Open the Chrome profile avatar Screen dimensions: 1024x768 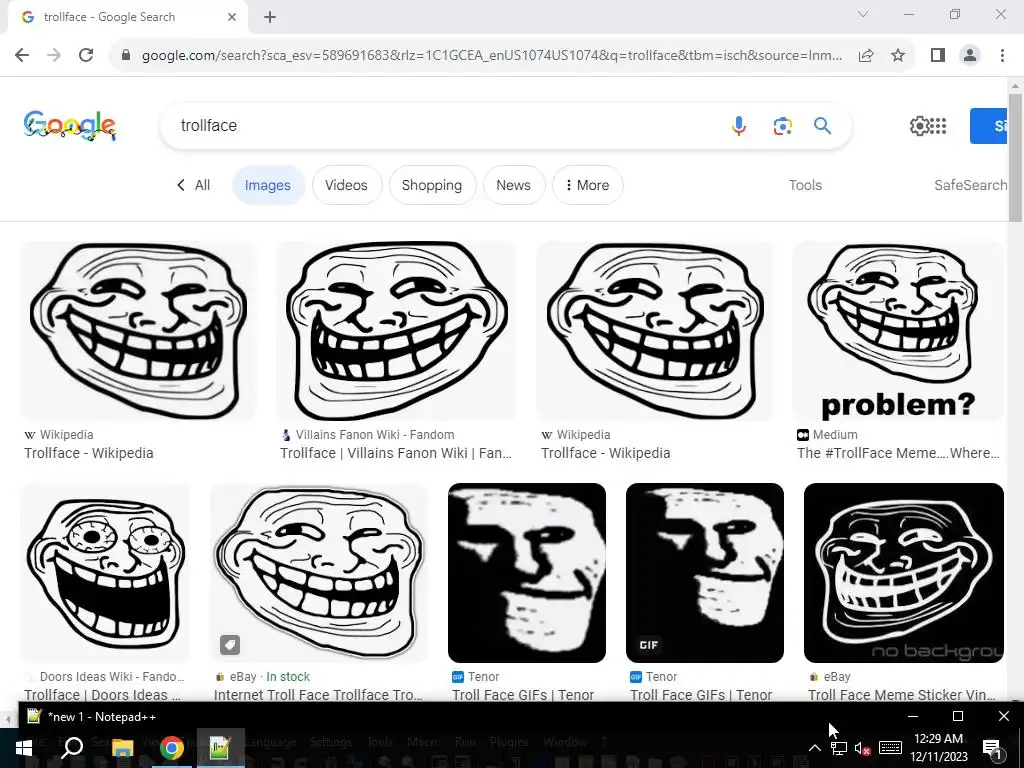(970, 56)
